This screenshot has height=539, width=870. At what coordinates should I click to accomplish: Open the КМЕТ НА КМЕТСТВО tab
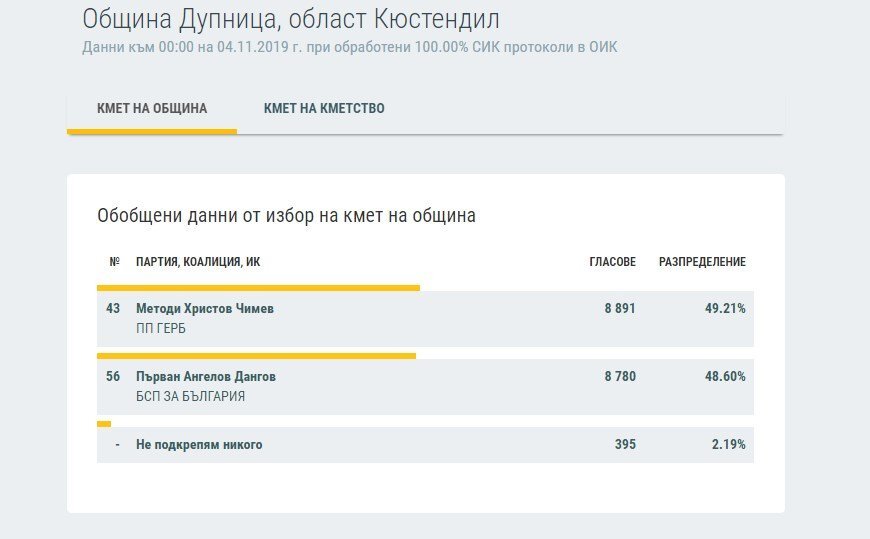tap(324, 108)
